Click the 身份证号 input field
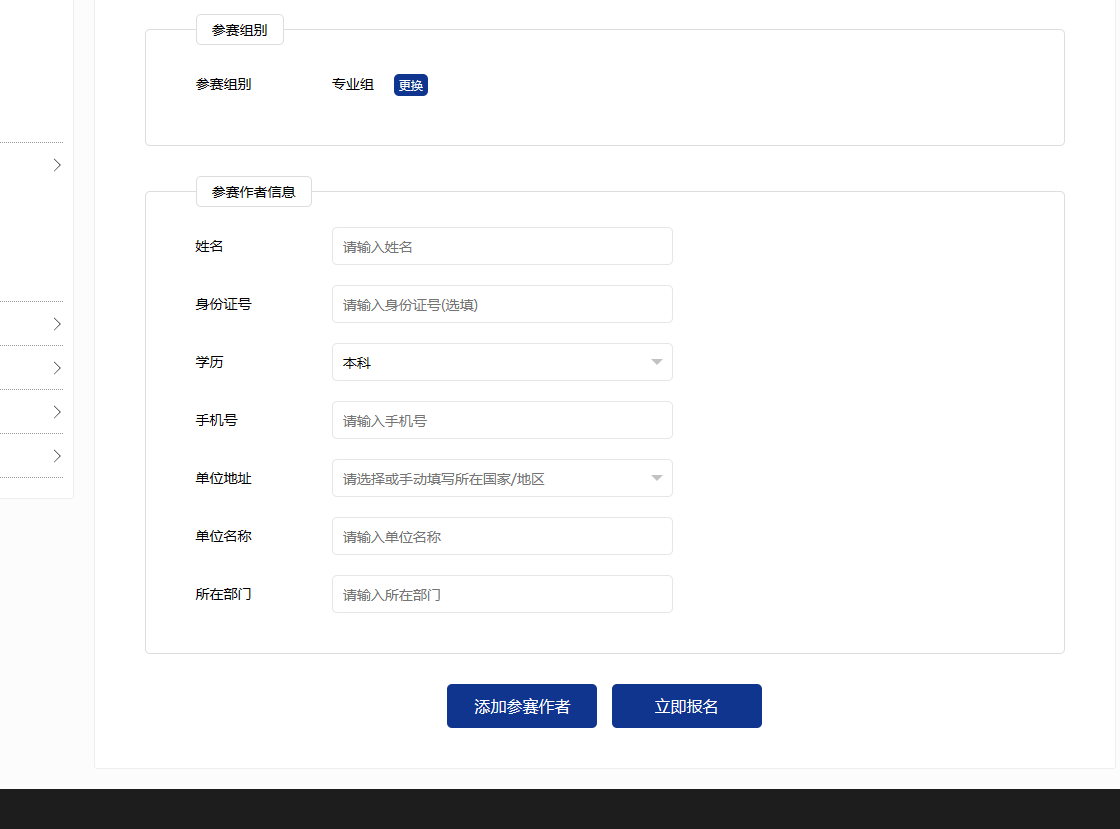Screen dimensions: 1120x829 (502, 304)
